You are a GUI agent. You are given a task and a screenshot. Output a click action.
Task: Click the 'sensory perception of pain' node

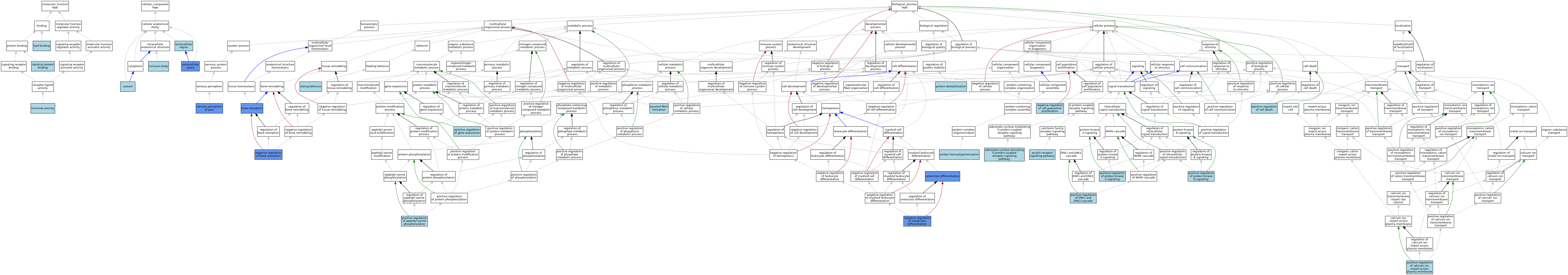tap(209, 109)
